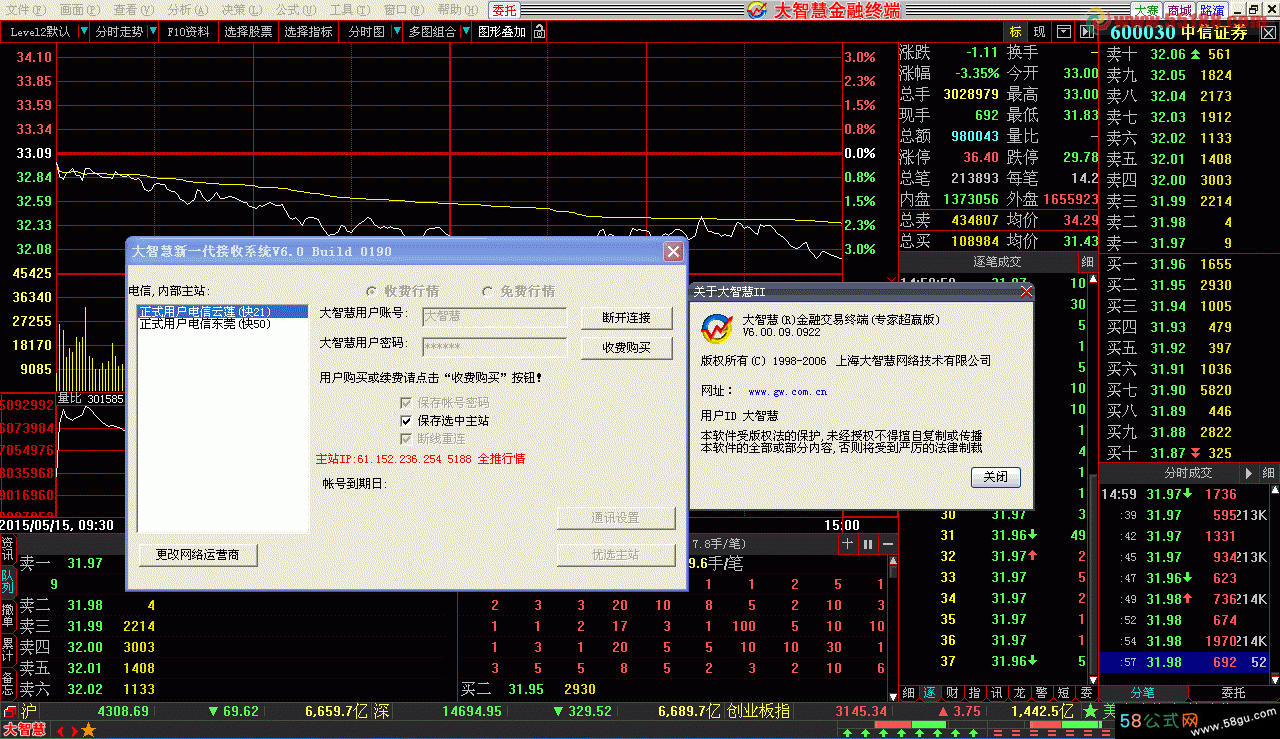Viewport: 1280px width, 739px height.
Task: Click the 大赛 button in title bar
Action: (1146, 10)
